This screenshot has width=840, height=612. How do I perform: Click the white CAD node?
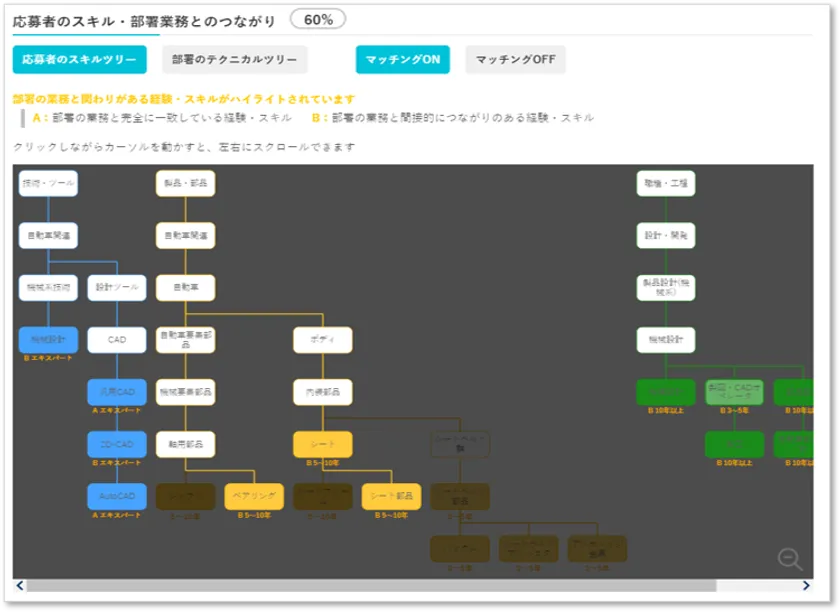click(x=117, y=340)
